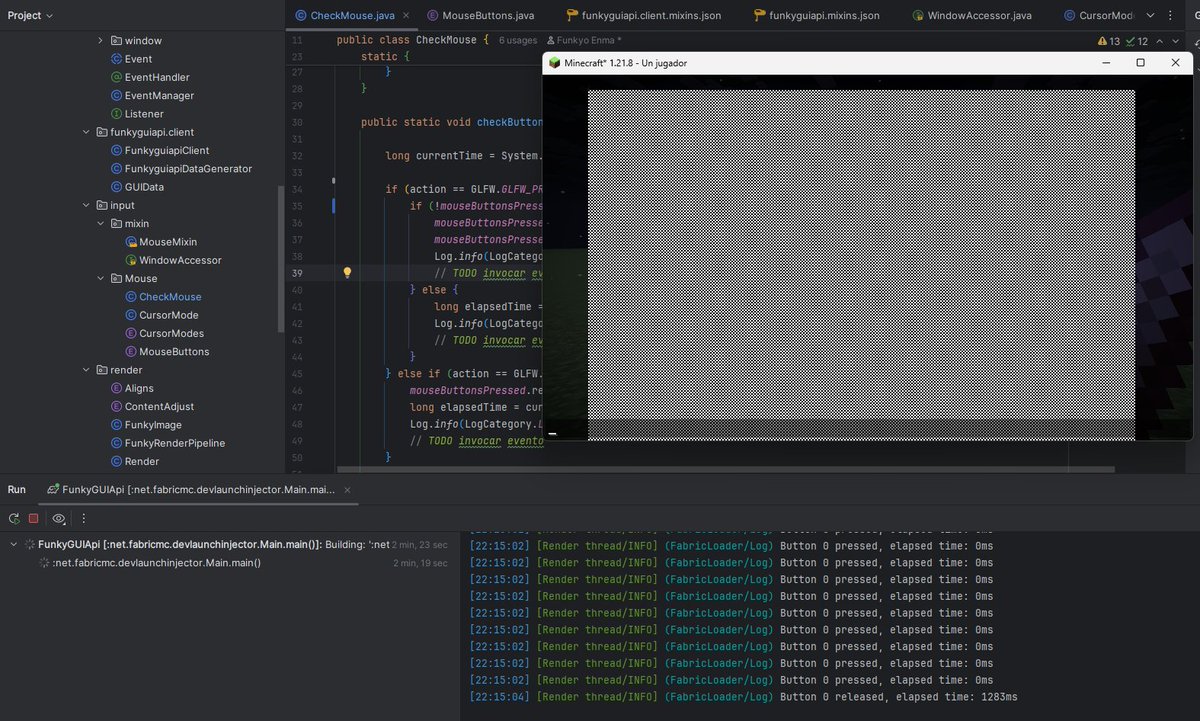Viewport: 1200px width, 721px height.
Task: Collapse the Mouse folder
Action: tap(100, 279)
